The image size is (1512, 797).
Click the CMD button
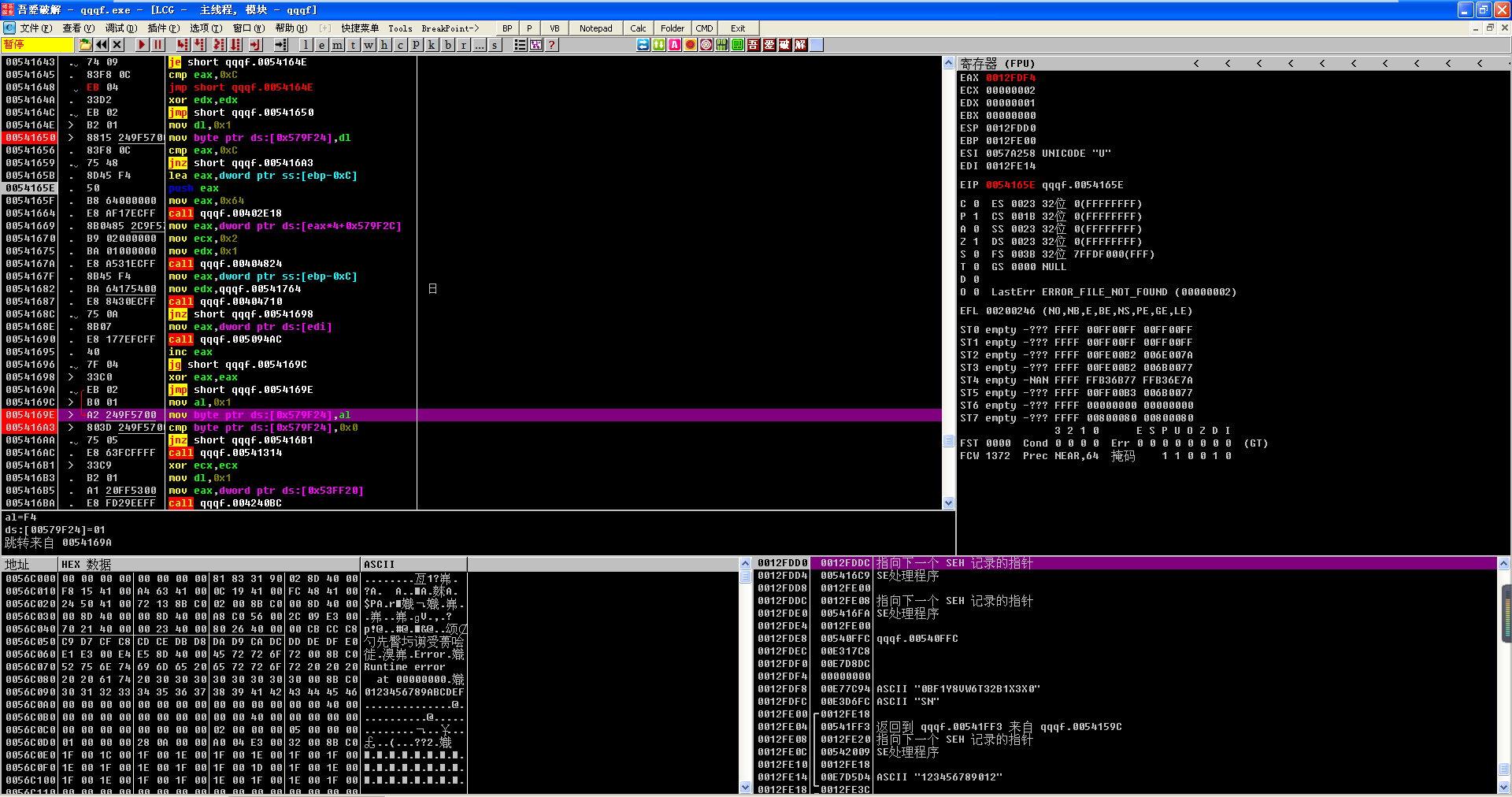[x=704, y=28]
